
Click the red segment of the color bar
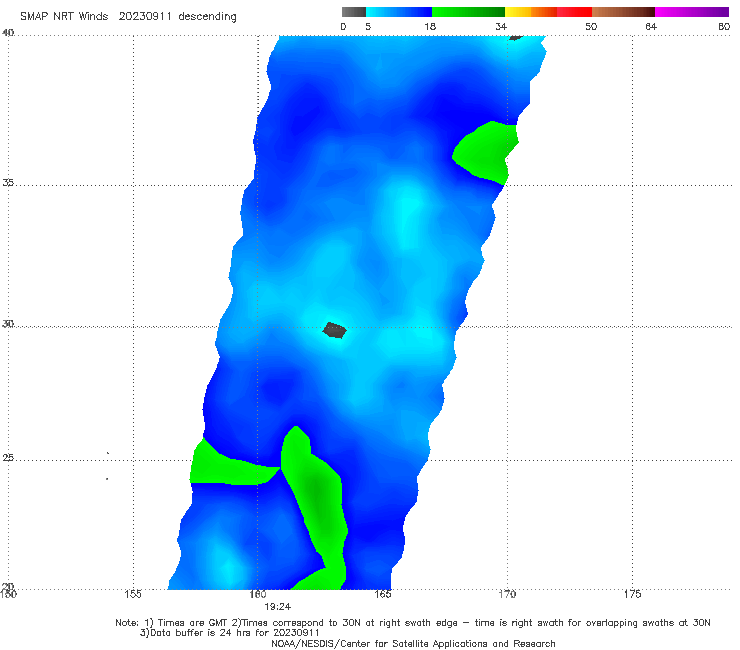pos(574,12)
